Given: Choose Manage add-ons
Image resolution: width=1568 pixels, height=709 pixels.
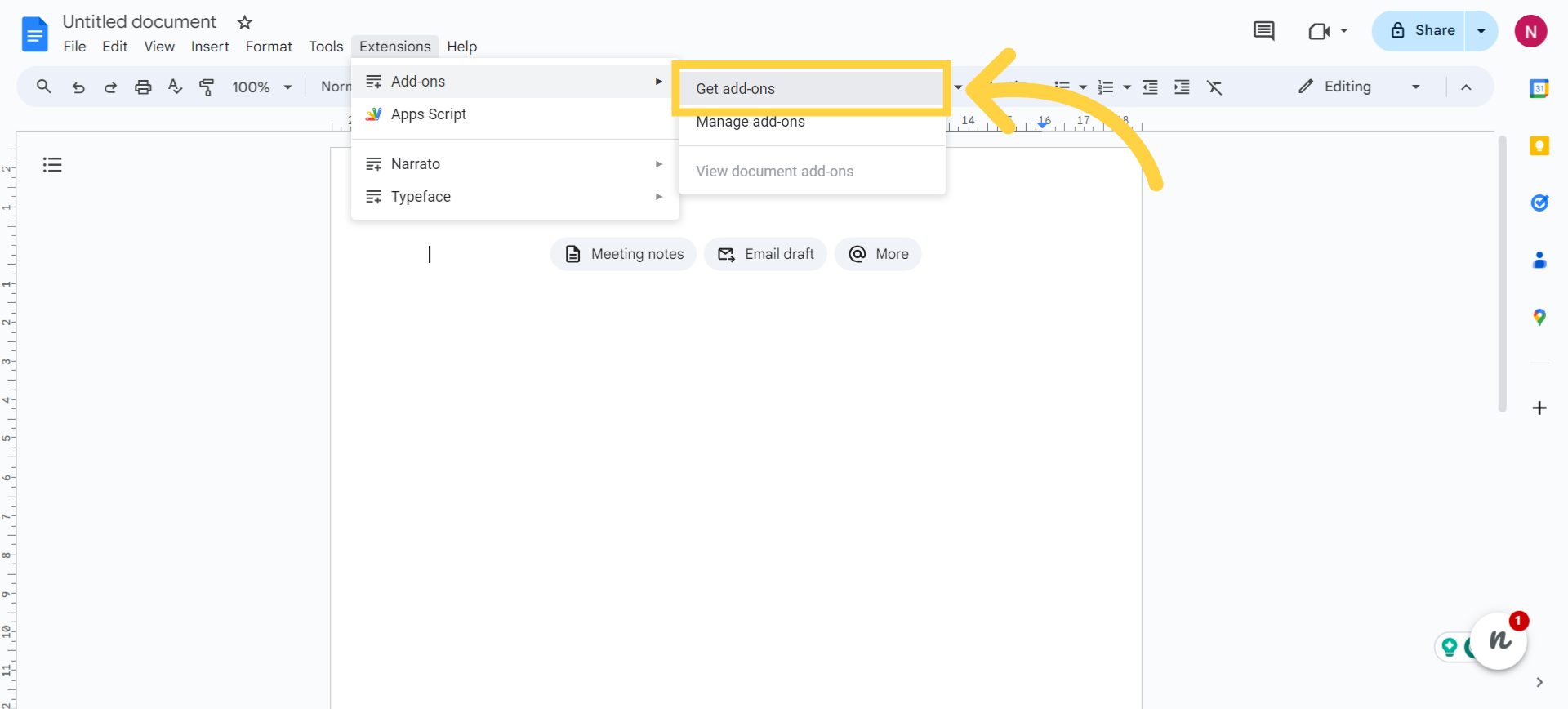Looking at the screenshot, I should click(812, 122).
